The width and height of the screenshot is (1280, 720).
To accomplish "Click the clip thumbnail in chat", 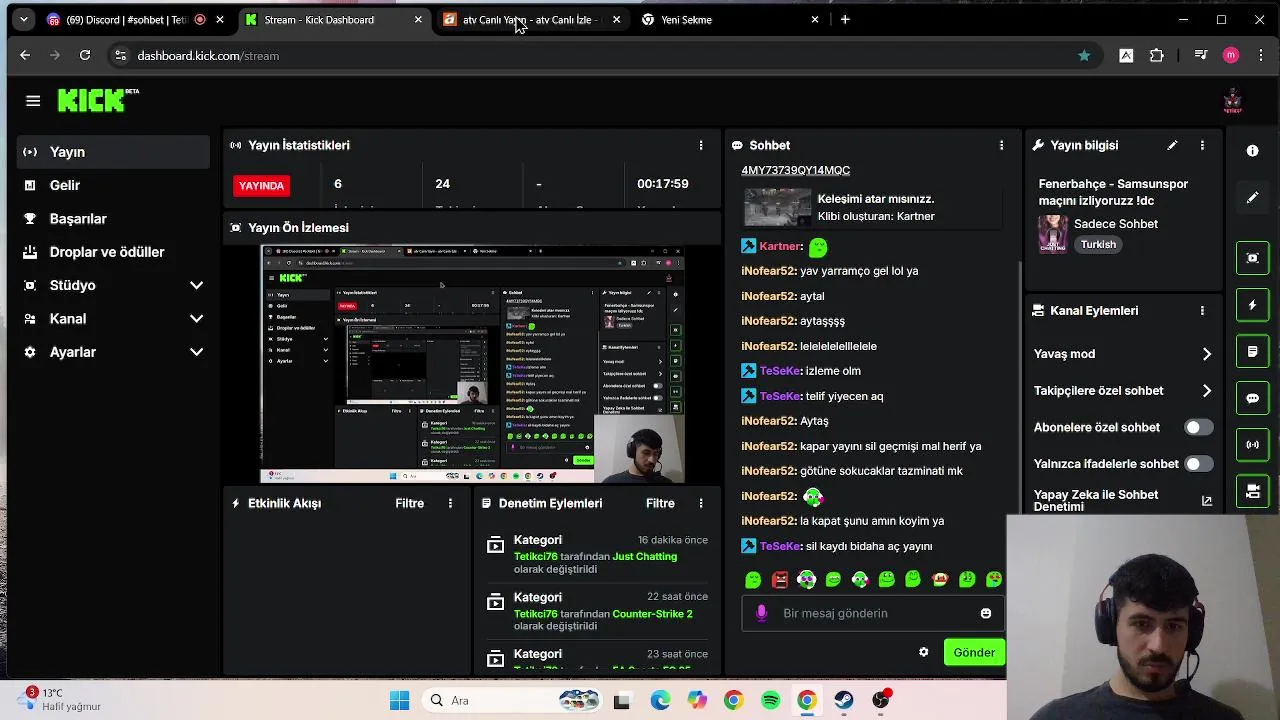I will [x=778, y=207].
